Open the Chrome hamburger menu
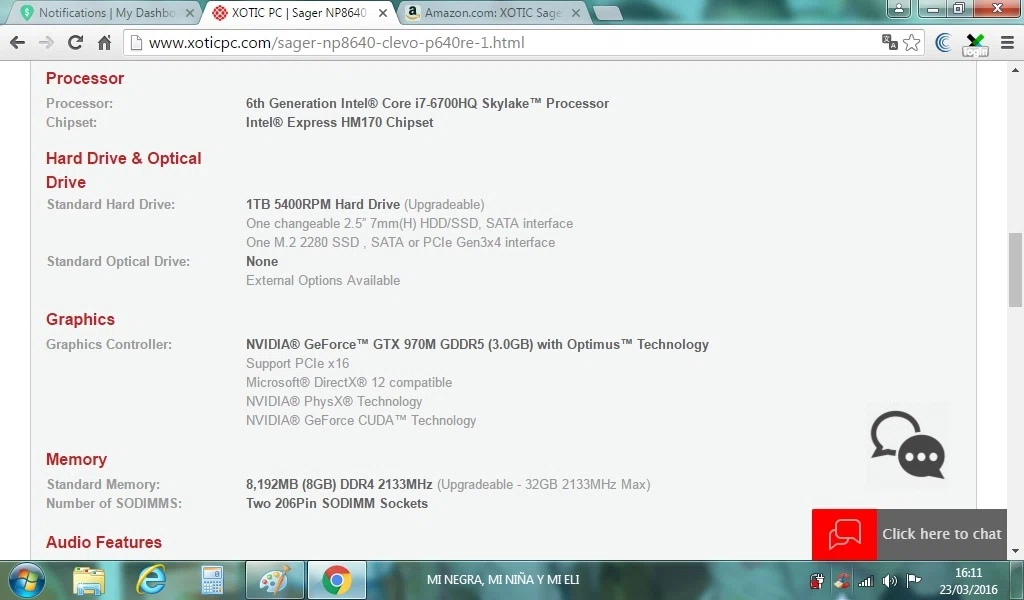 (x=1007, y=43)
